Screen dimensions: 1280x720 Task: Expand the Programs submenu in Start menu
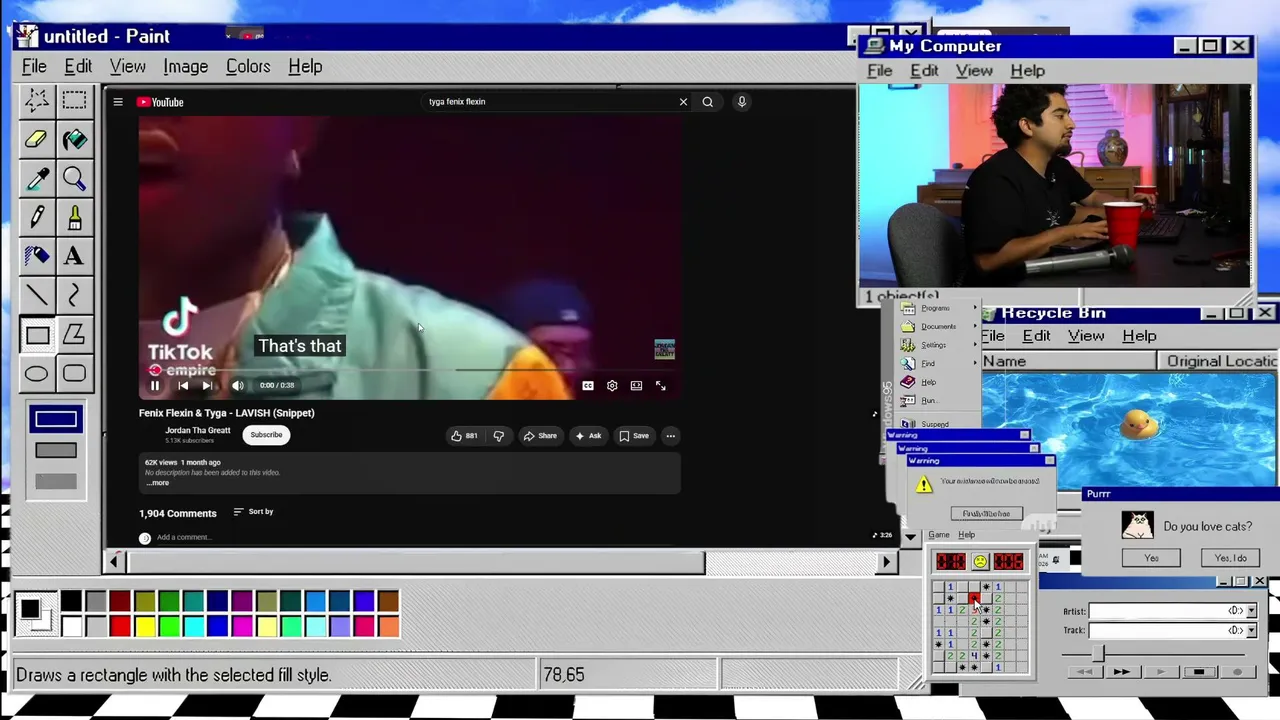(x=936, y=308)
